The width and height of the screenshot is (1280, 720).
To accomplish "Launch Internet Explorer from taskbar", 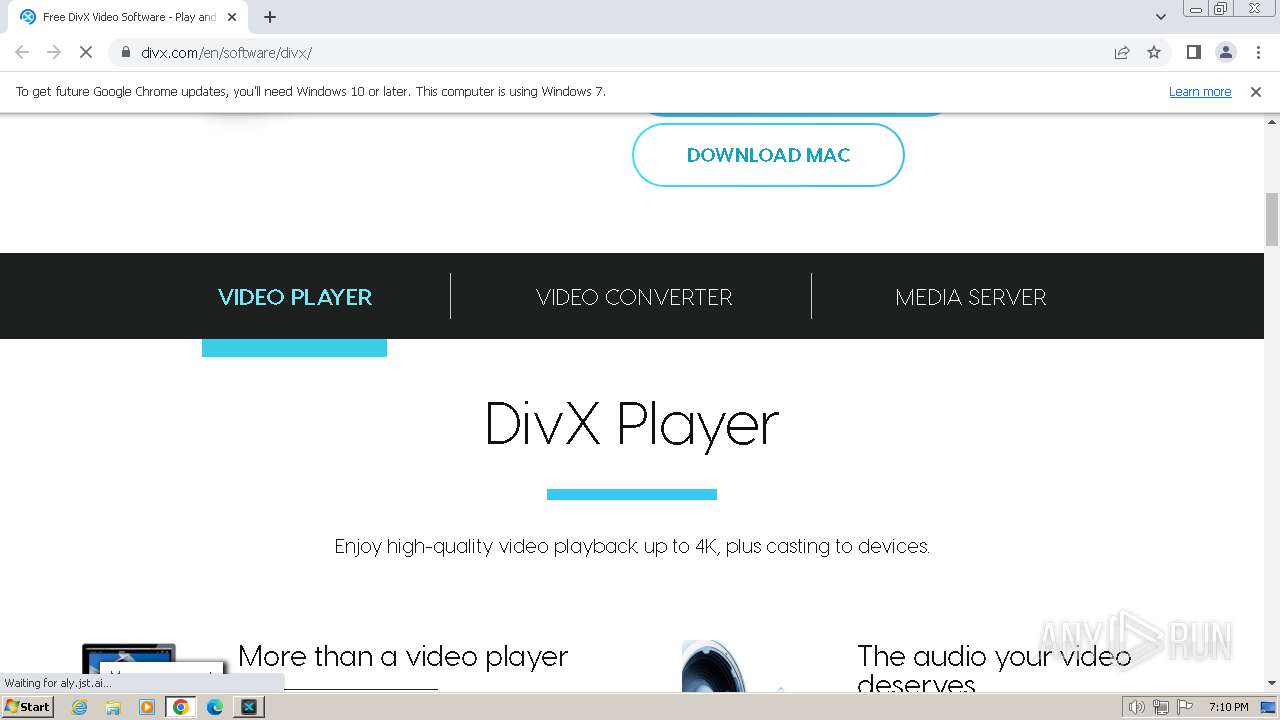I will [80, 707].
